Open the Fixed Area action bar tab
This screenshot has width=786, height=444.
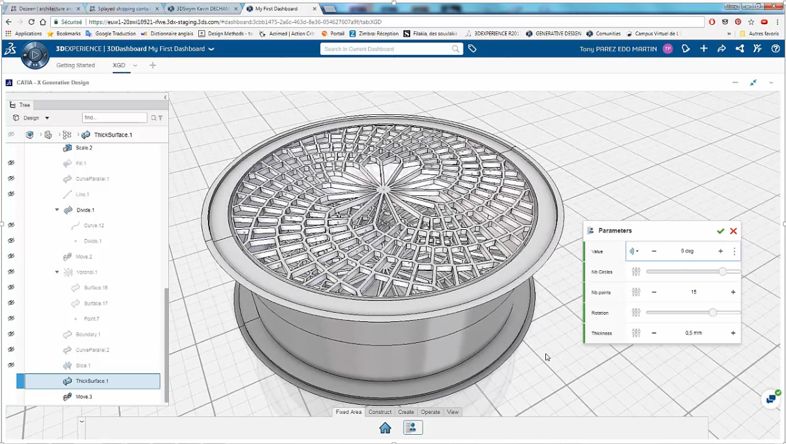click(348, 412)
